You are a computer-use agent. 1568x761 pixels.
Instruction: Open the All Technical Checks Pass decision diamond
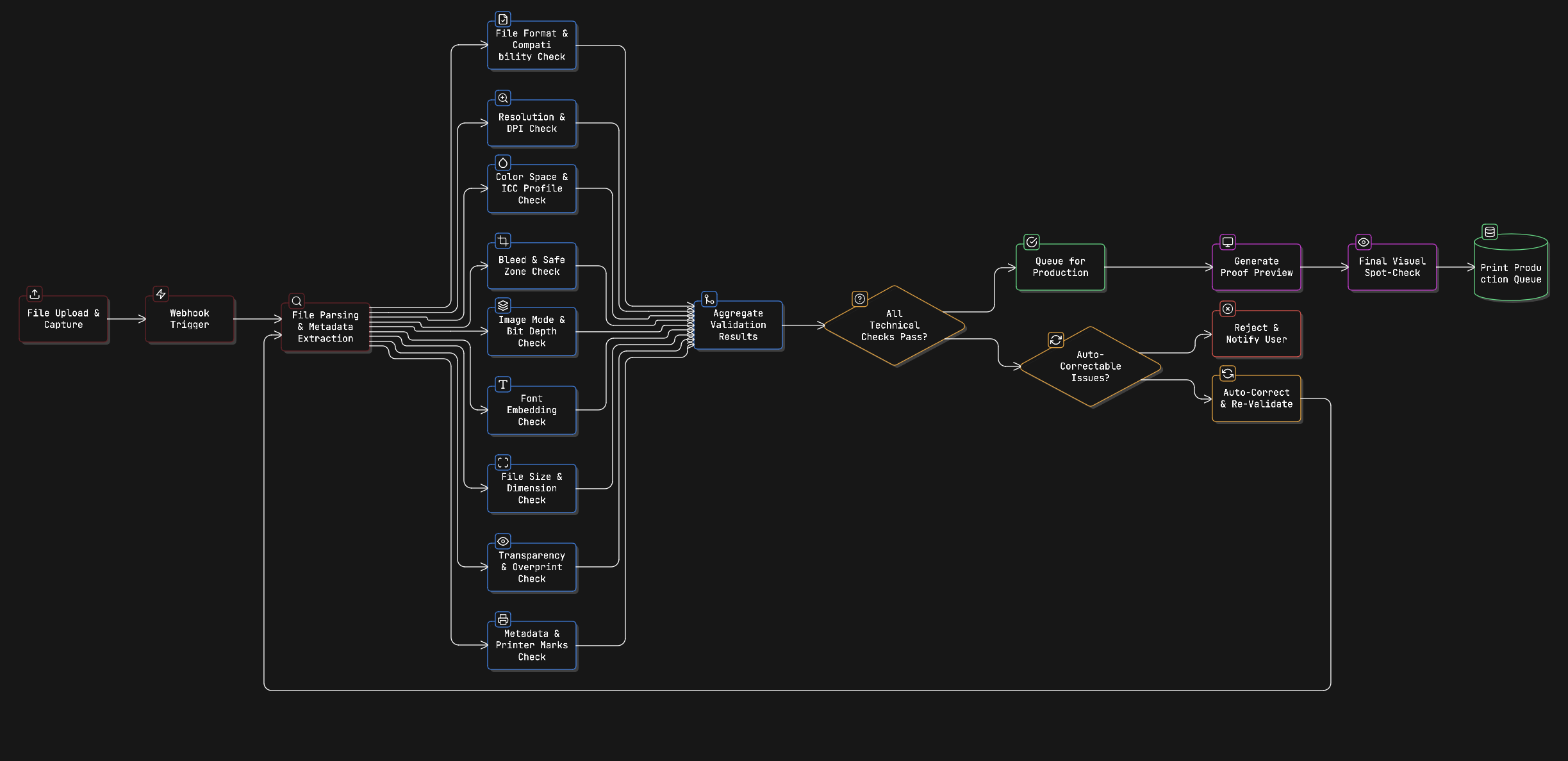click(894, 325)
